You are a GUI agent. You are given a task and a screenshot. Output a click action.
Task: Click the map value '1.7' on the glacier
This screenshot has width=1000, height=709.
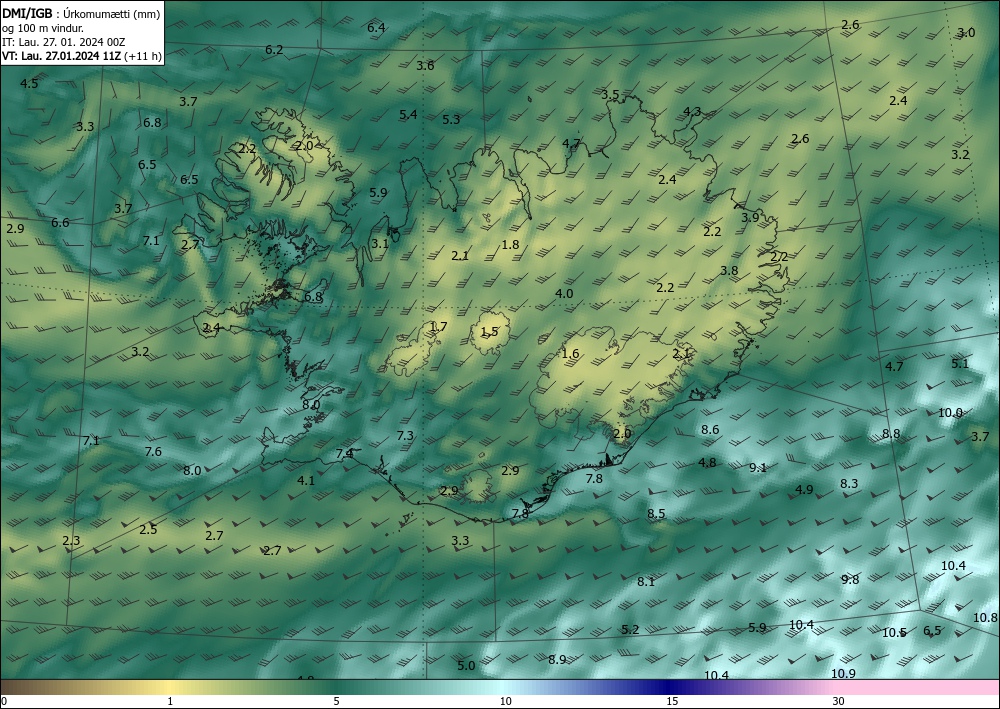438,327
